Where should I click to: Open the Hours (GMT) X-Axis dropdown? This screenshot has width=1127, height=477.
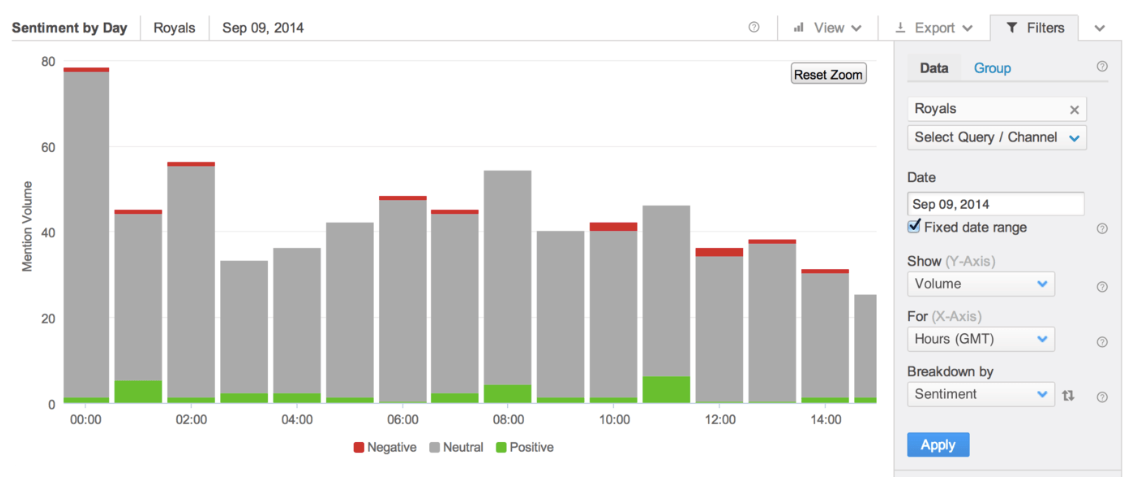tap(981, 339)
